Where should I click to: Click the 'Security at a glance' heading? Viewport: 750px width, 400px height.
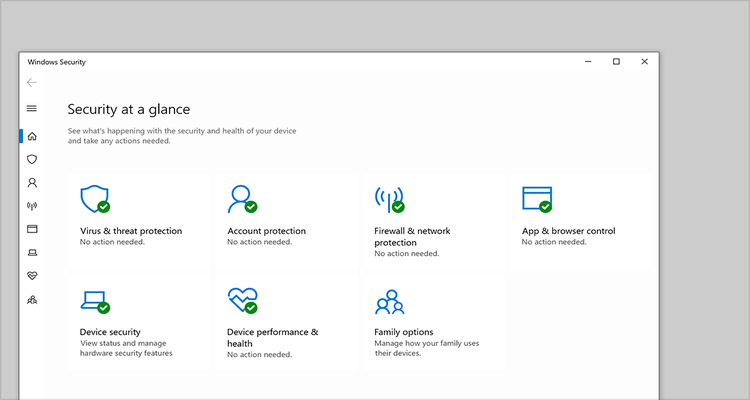pos(129,110)
